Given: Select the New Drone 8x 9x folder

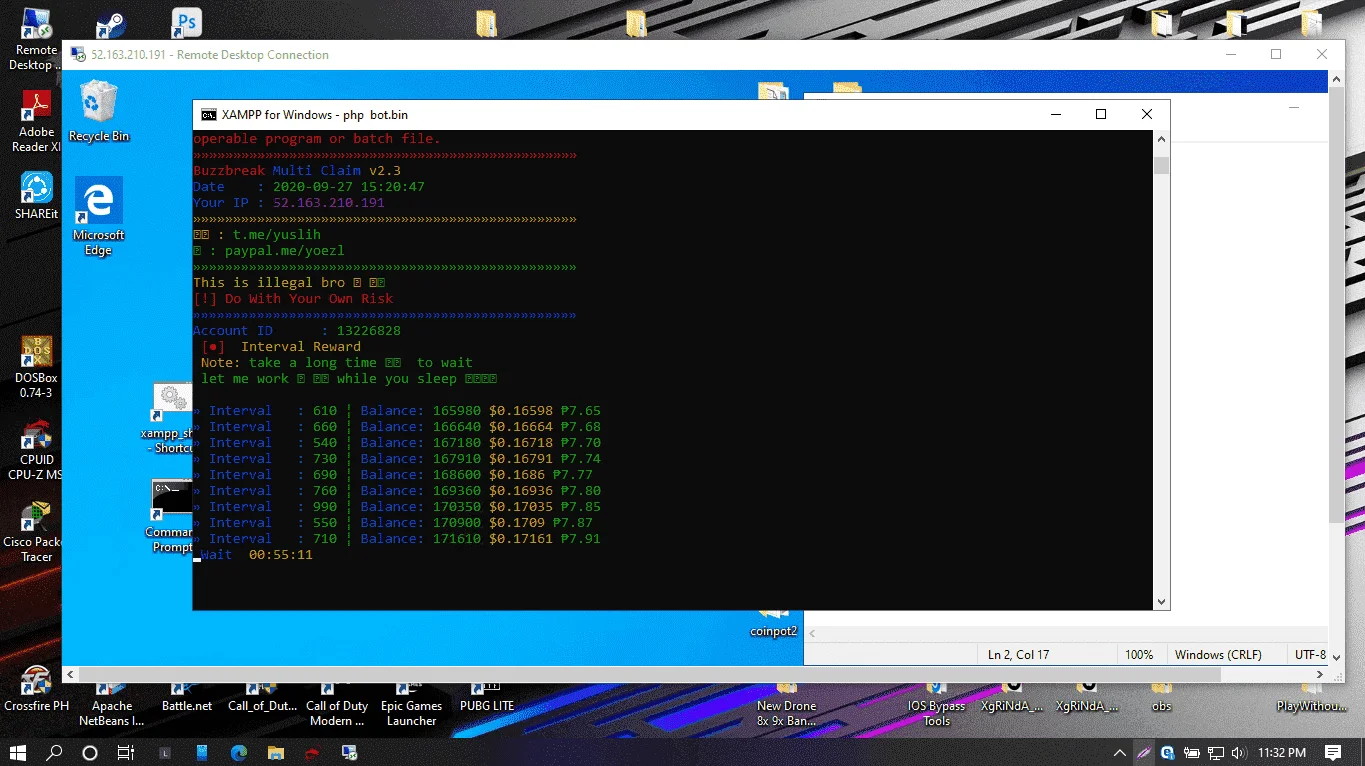Looking at the screenshot, I should pyautogui.click(x=787, y=703).
